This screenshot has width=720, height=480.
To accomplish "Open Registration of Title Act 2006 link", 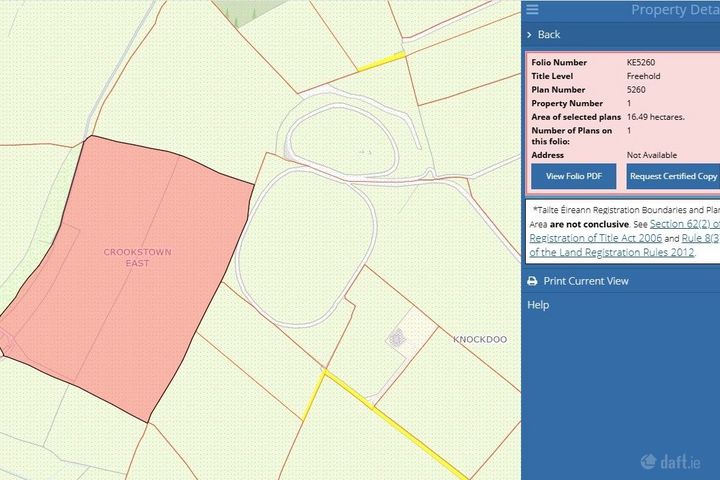I will pyautogui.click(x=596, y=238).
